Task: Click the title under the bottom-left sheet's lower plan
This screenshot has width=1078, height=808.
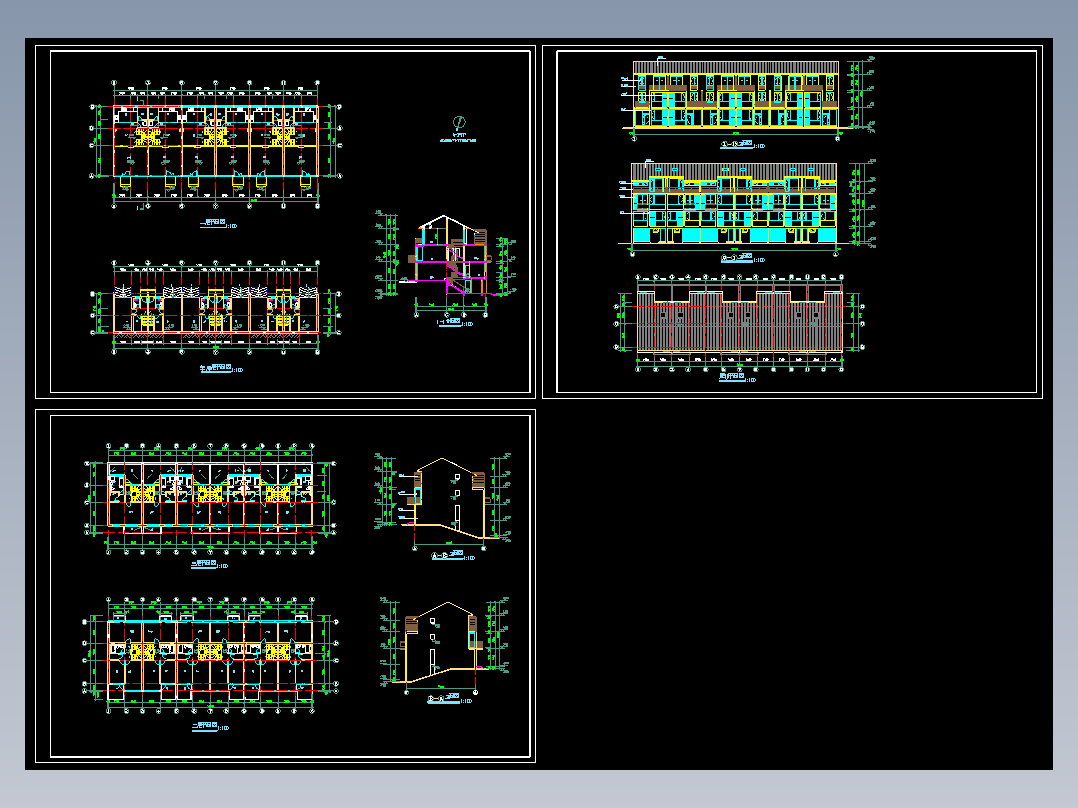Action: tap(209, 727)
